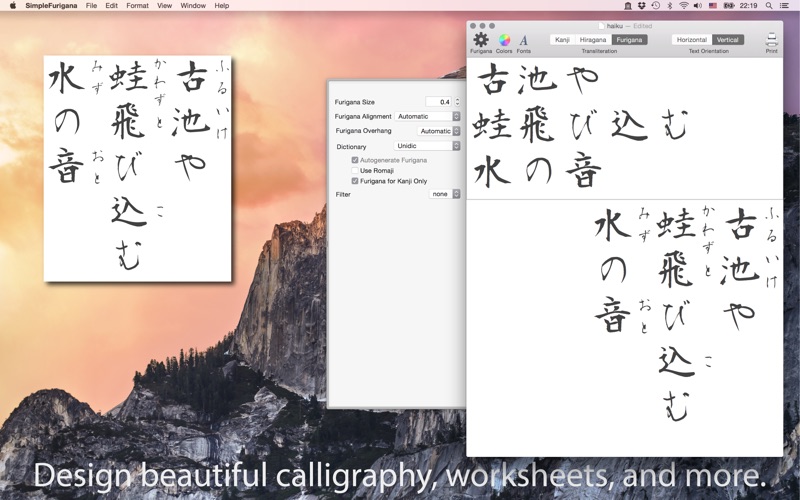This screenshot has height=500, width=800.
Task: Click the Print icon
Action: click(771, 40)
